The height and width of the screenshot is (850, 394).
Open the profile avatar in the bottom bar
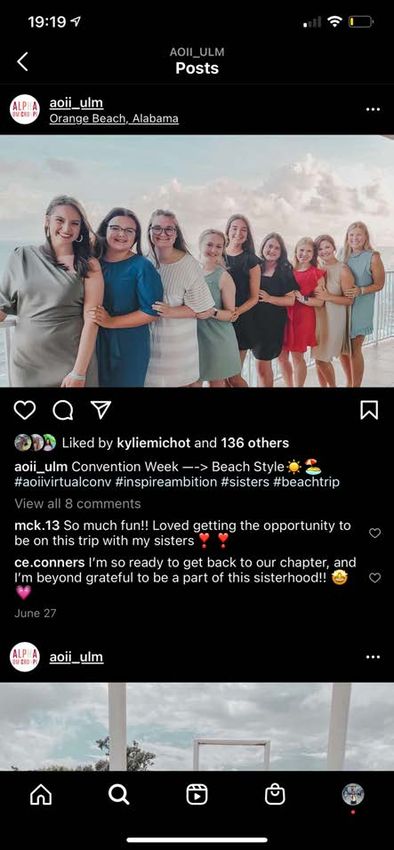click(x=353, y=795)
